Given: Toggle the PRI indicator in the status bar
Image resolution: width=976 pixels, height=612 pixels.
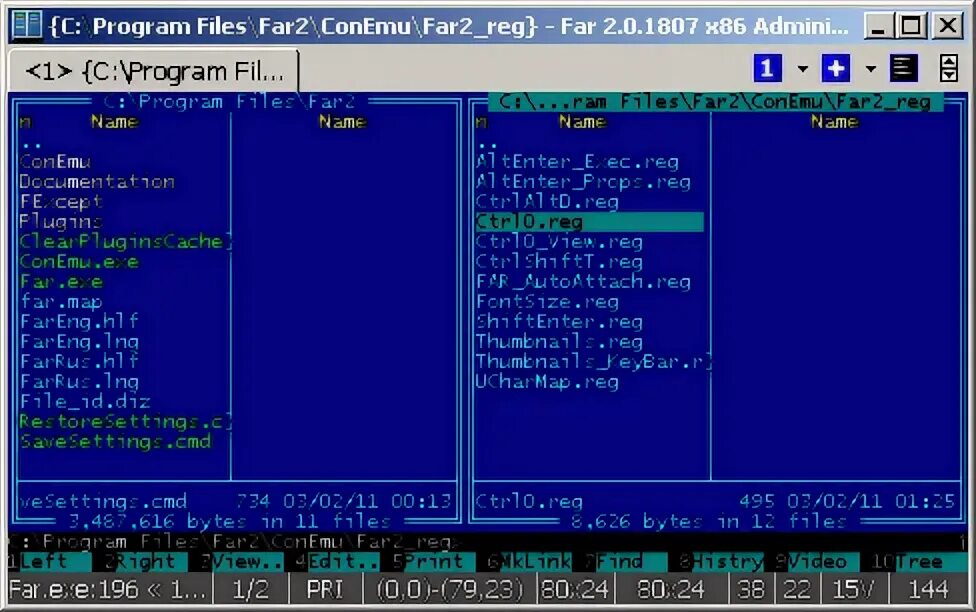Looking at the screenshot, I should (322, 589).
